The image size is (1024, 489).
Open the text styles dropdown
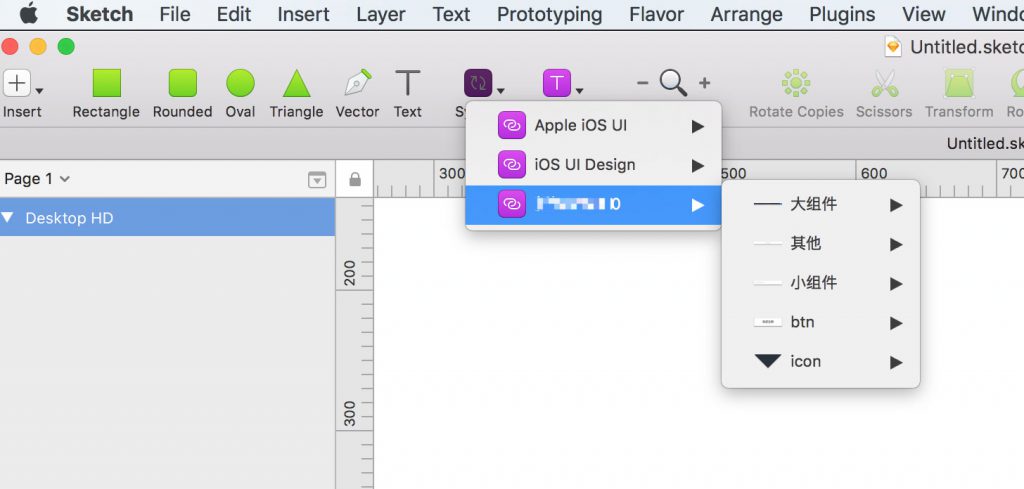[563, 84]
